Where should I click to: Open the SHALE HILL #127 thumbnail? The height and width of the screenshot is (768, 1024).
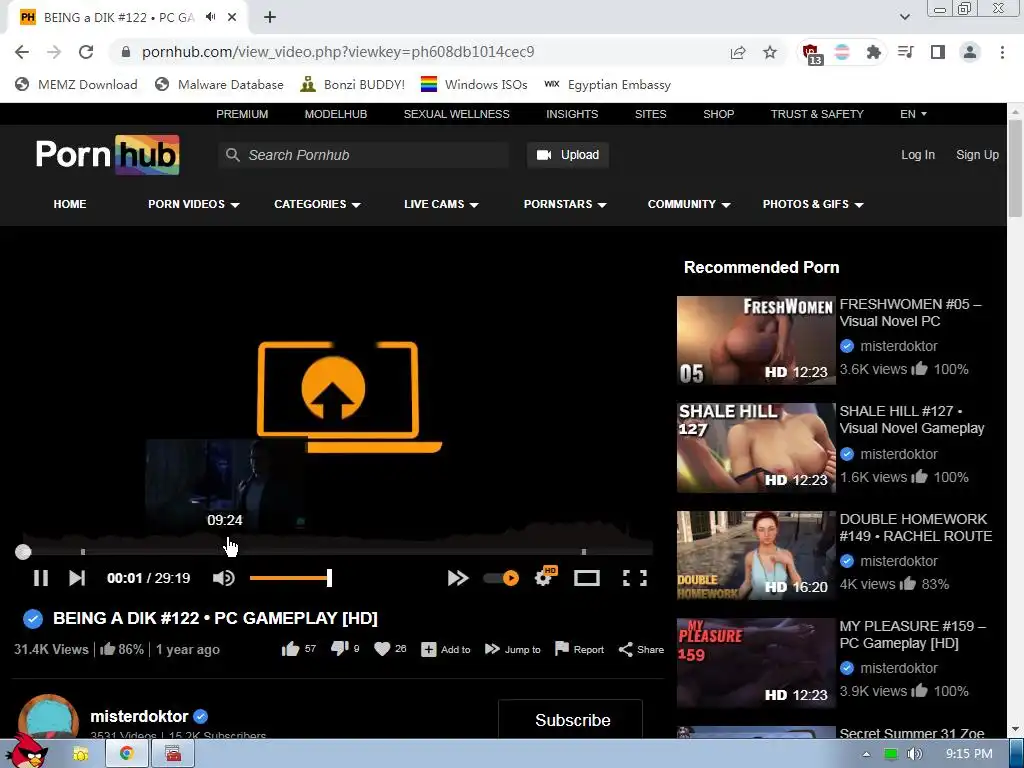756,447
